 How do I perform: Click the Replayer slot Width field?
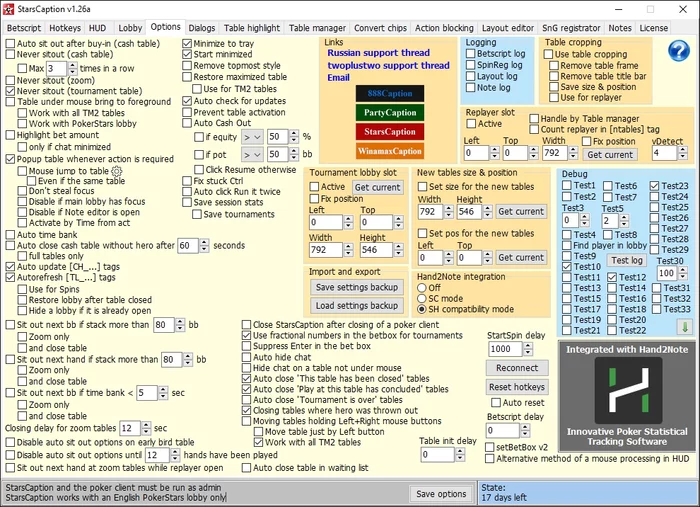pos(555,153)
